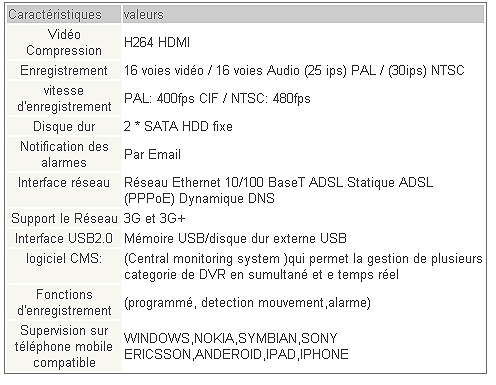The width and height of the screenshot is (496, 385).
Task: Select the Disque dur label cell
Action: coord(64,126)
